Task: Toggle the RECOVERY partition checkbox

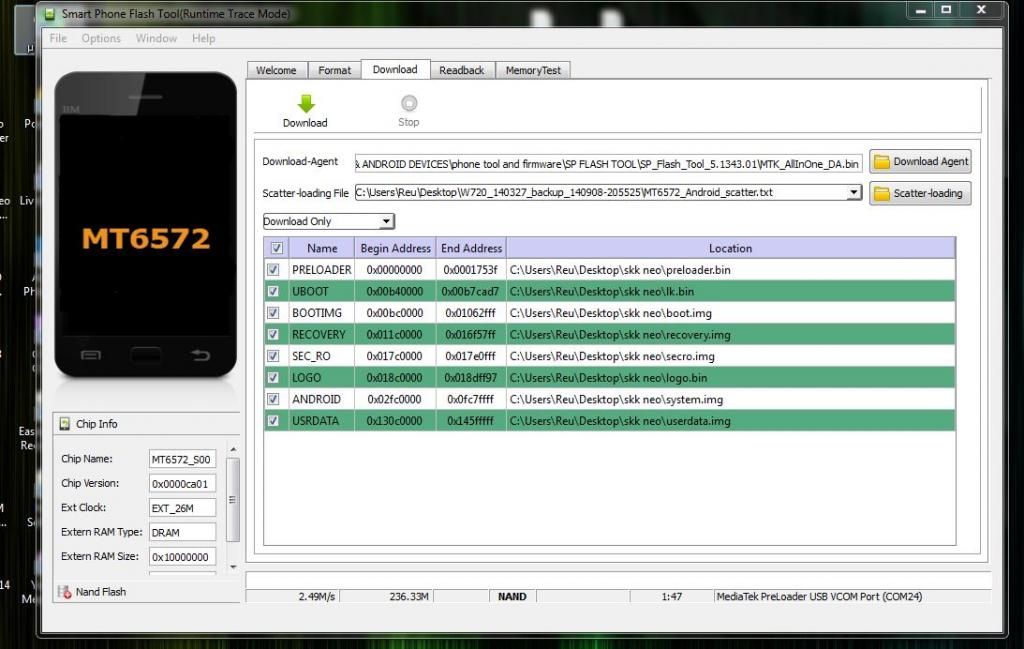Action: click(x=274, y=335)
